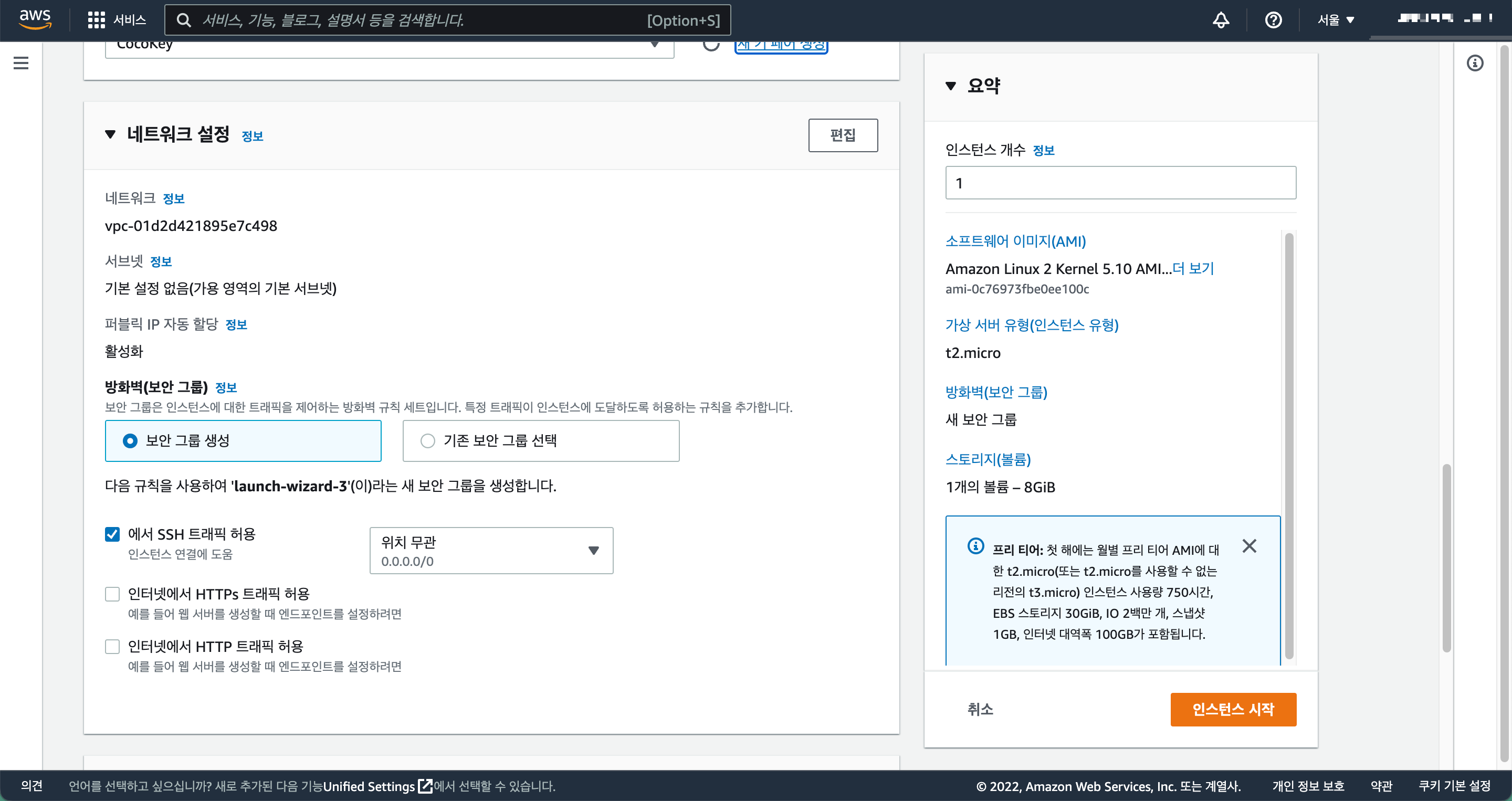Open the Seoul region selector
The image size is (1512, 801).
1335,20
